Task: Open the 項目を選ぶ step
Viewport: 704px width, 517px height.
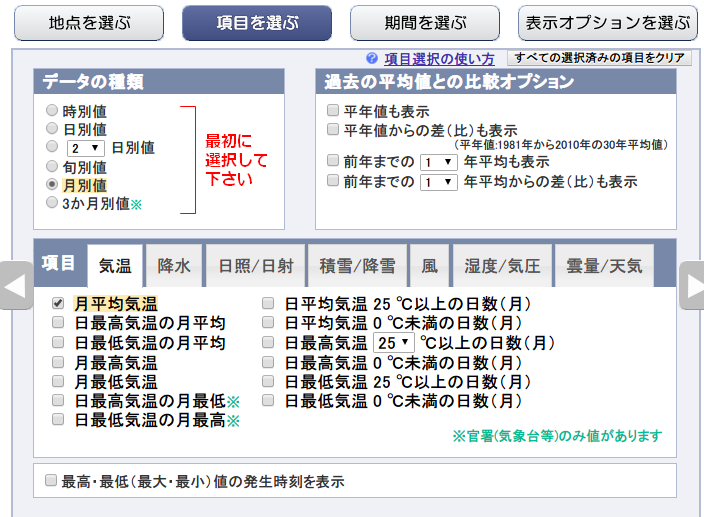Action: (x=257, y=23)
